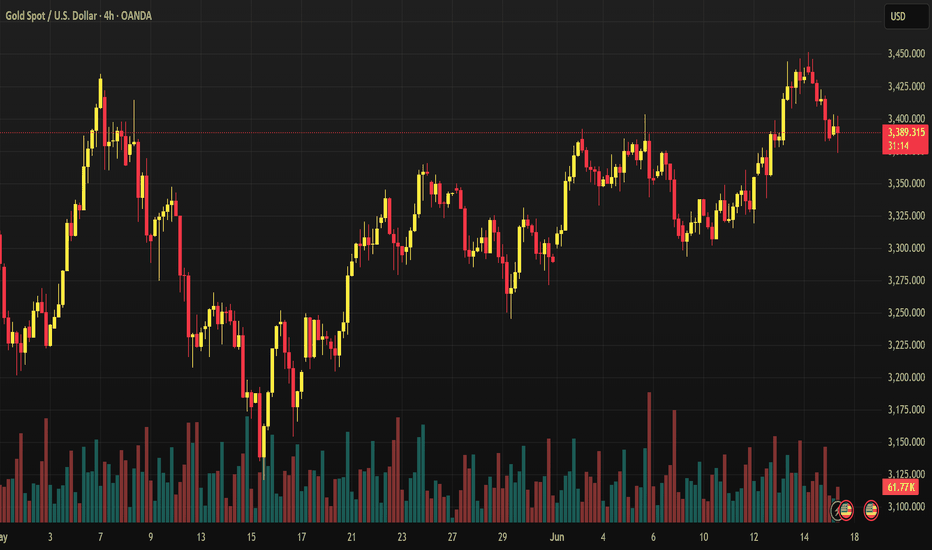Click the Jun label on the time axis

coord(557,537)
